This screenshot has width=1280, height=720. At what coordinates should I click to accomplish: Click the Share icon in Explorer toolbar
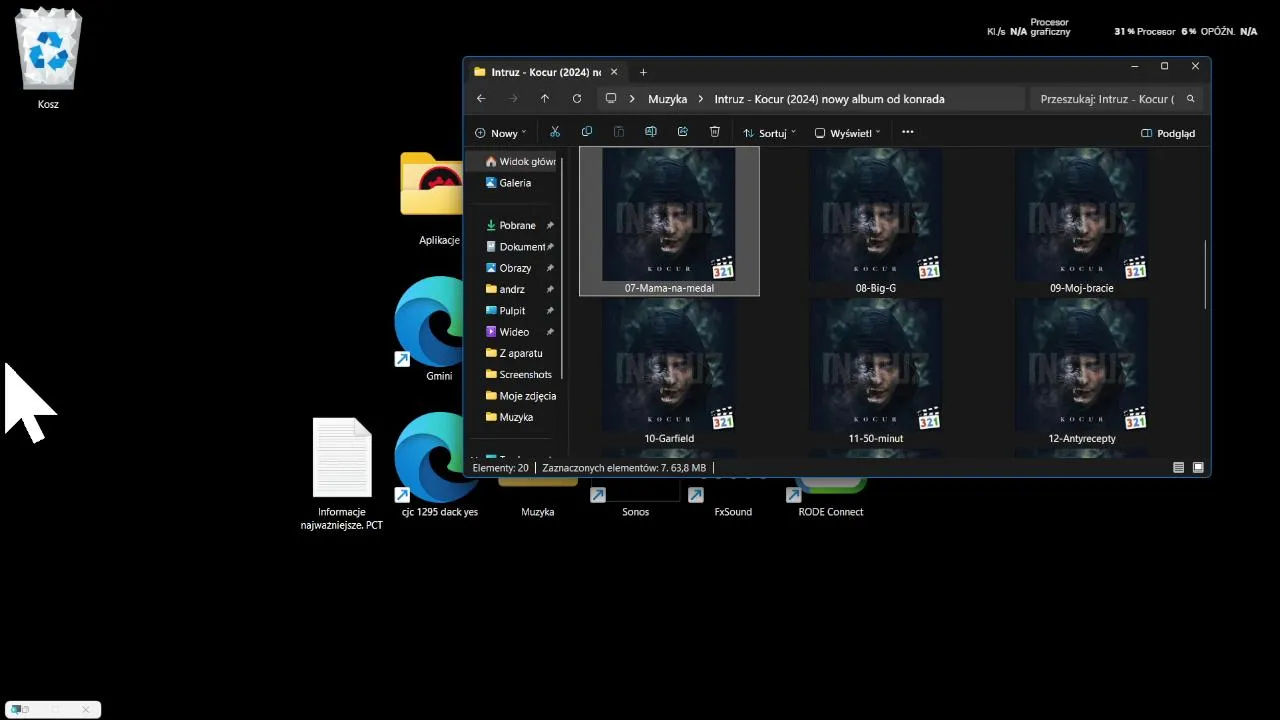tap(683, 132)
